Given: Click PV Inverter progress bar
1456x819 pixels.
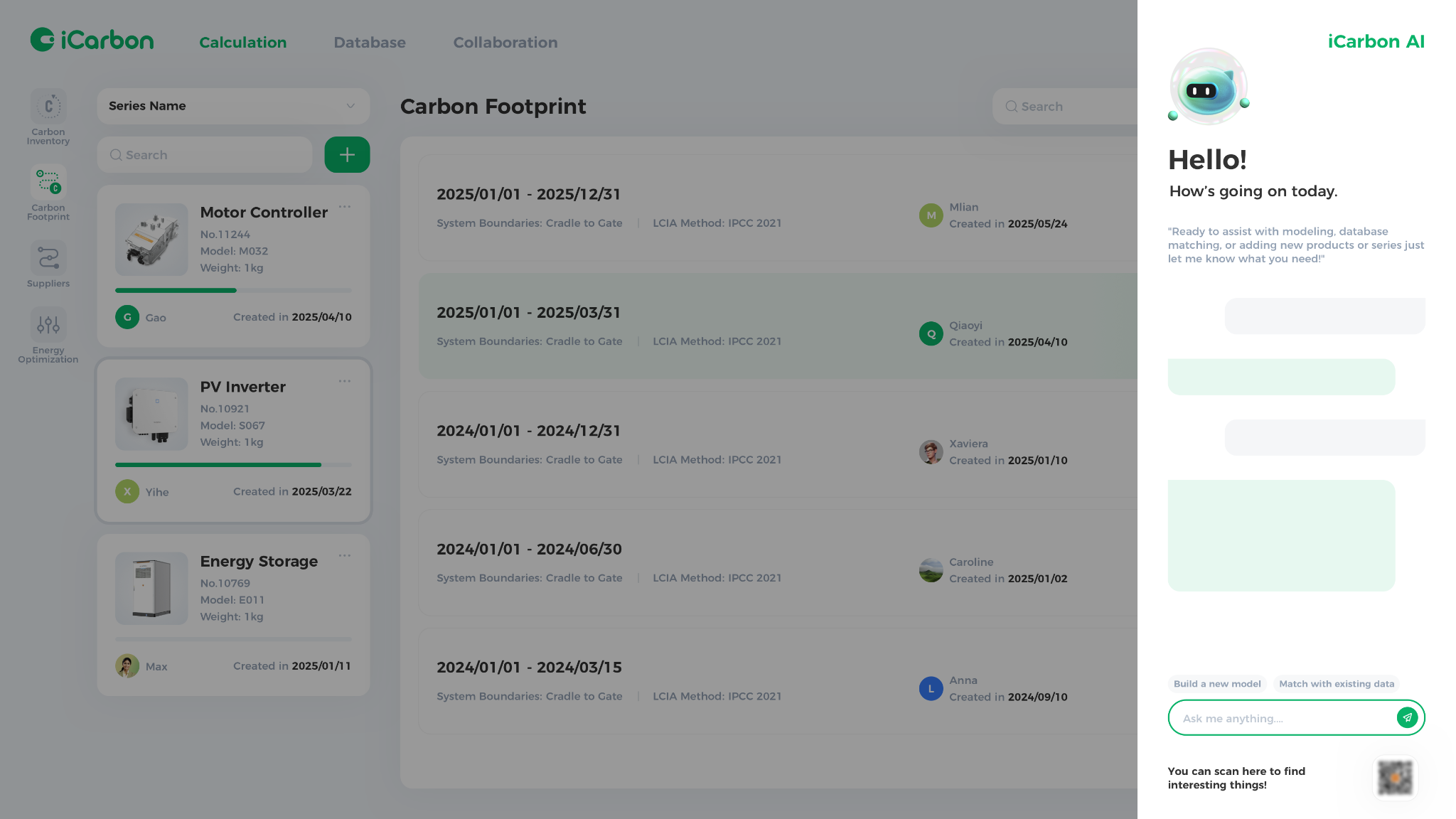Looking at the screenshot, I should point(233,465).
